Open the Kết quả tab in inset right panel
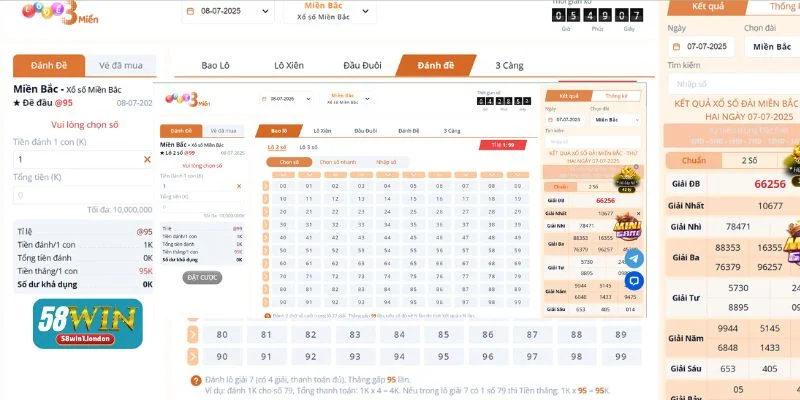This screenshot has width=800, height=400. click(569, 96)
